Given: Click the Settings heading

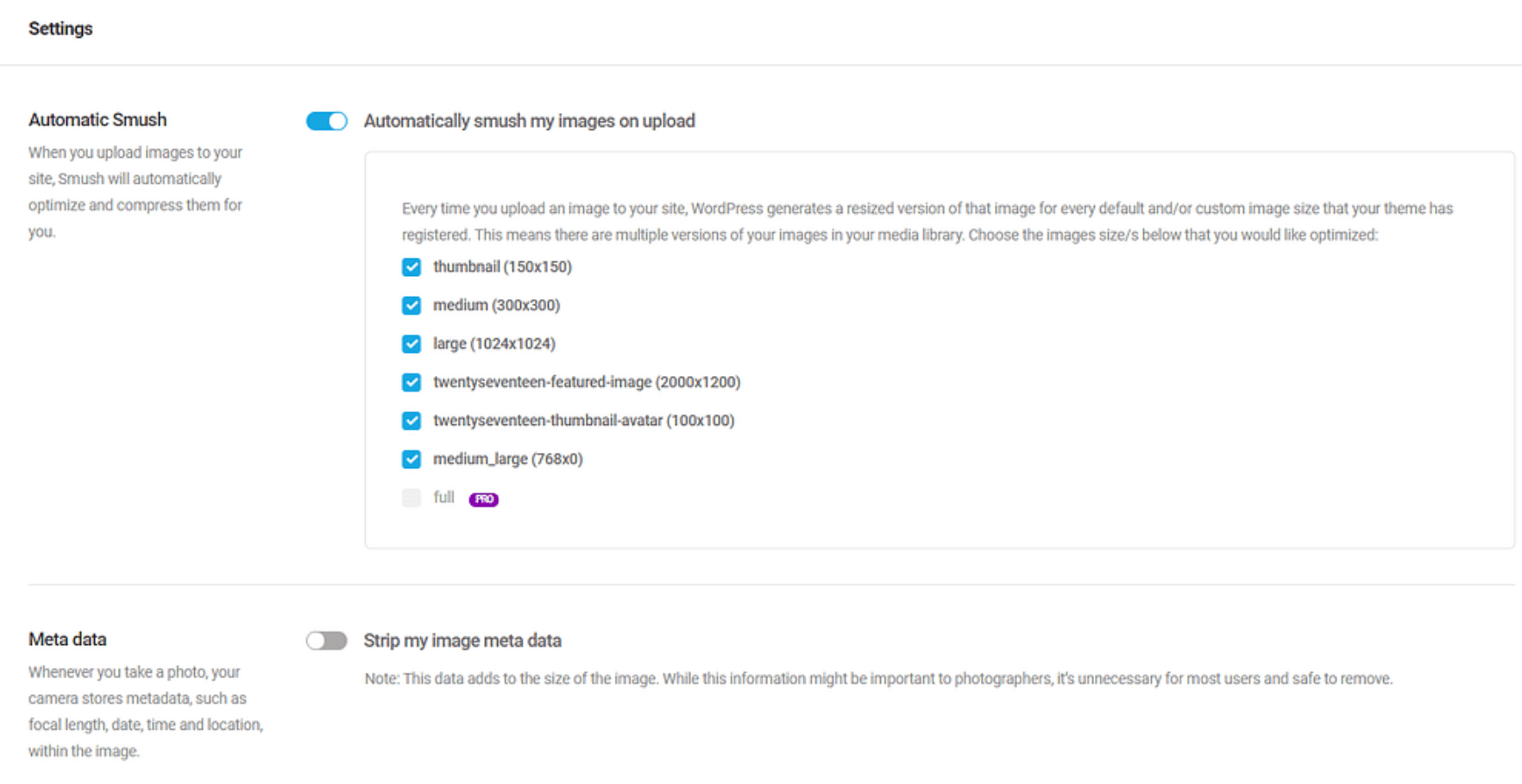Looking at the screenshot, I should pos(60,28).
